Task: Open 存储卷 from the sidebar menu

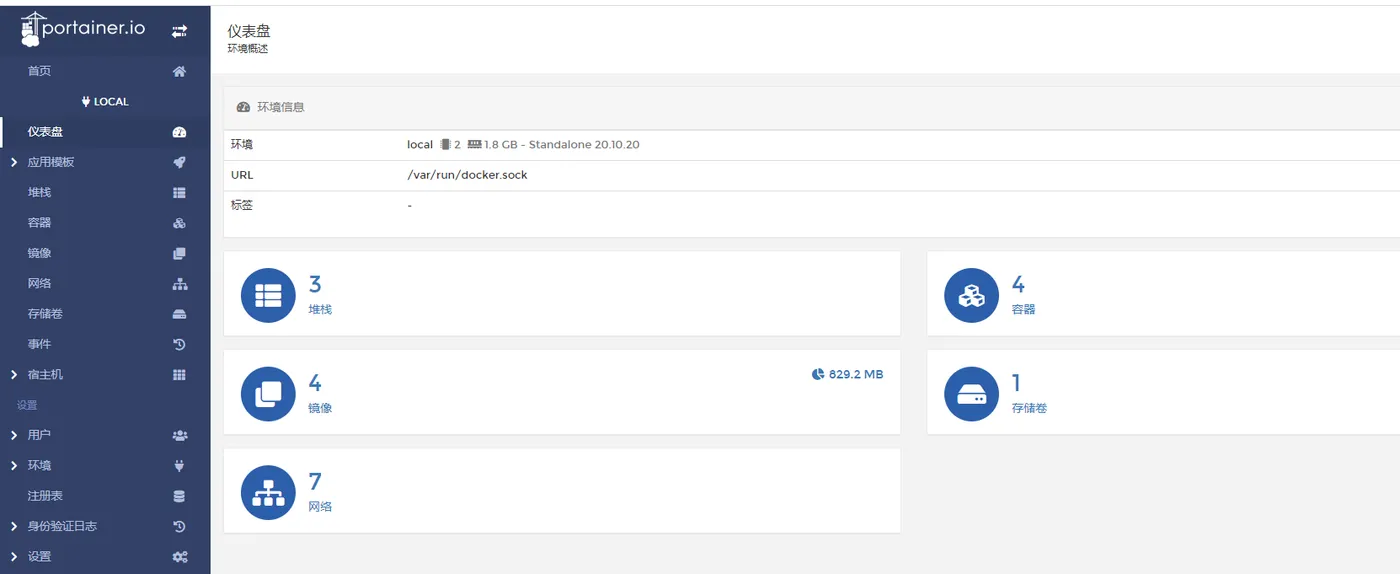Action: coord(45,314)
